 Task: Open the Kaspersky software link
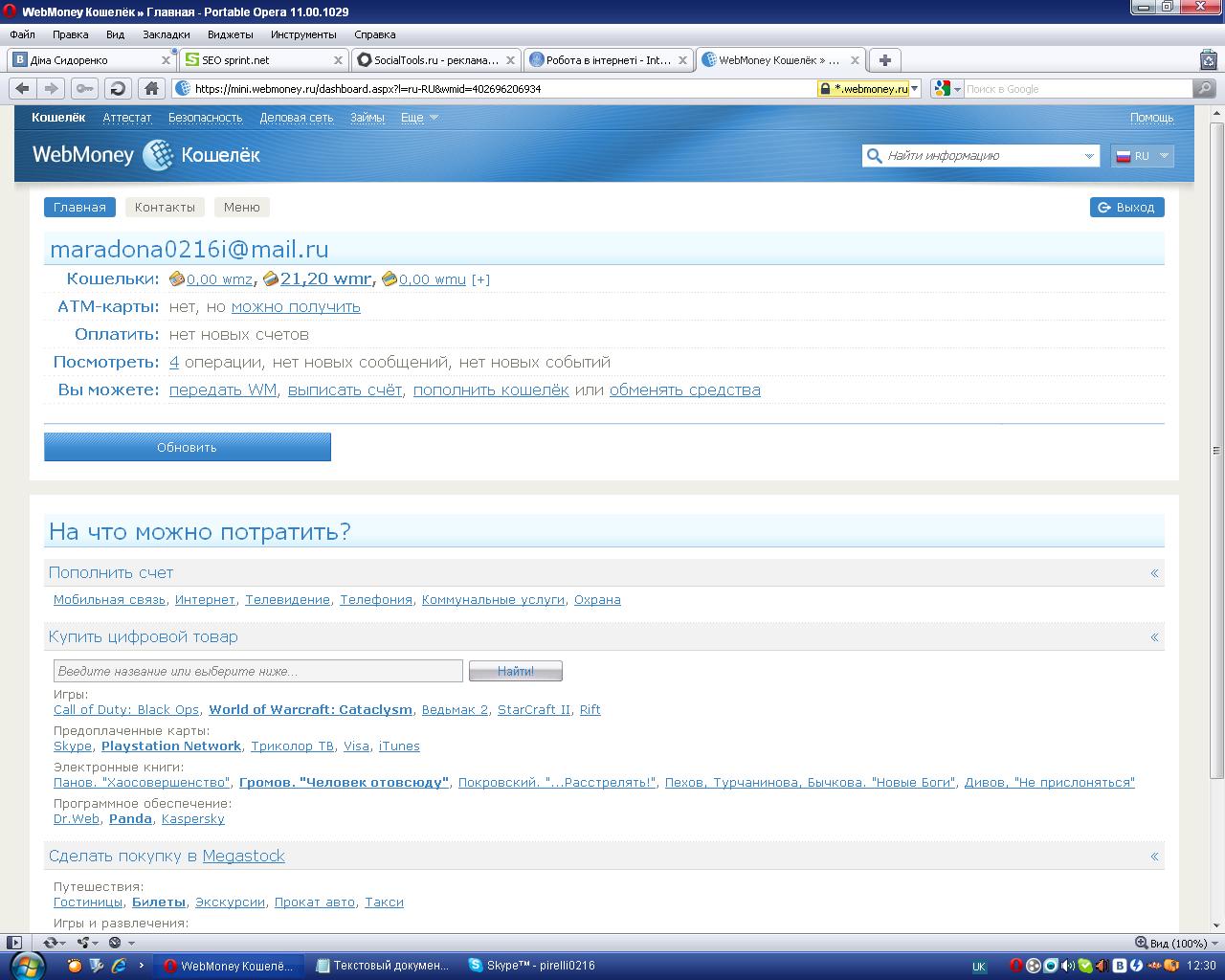[193, 819]
